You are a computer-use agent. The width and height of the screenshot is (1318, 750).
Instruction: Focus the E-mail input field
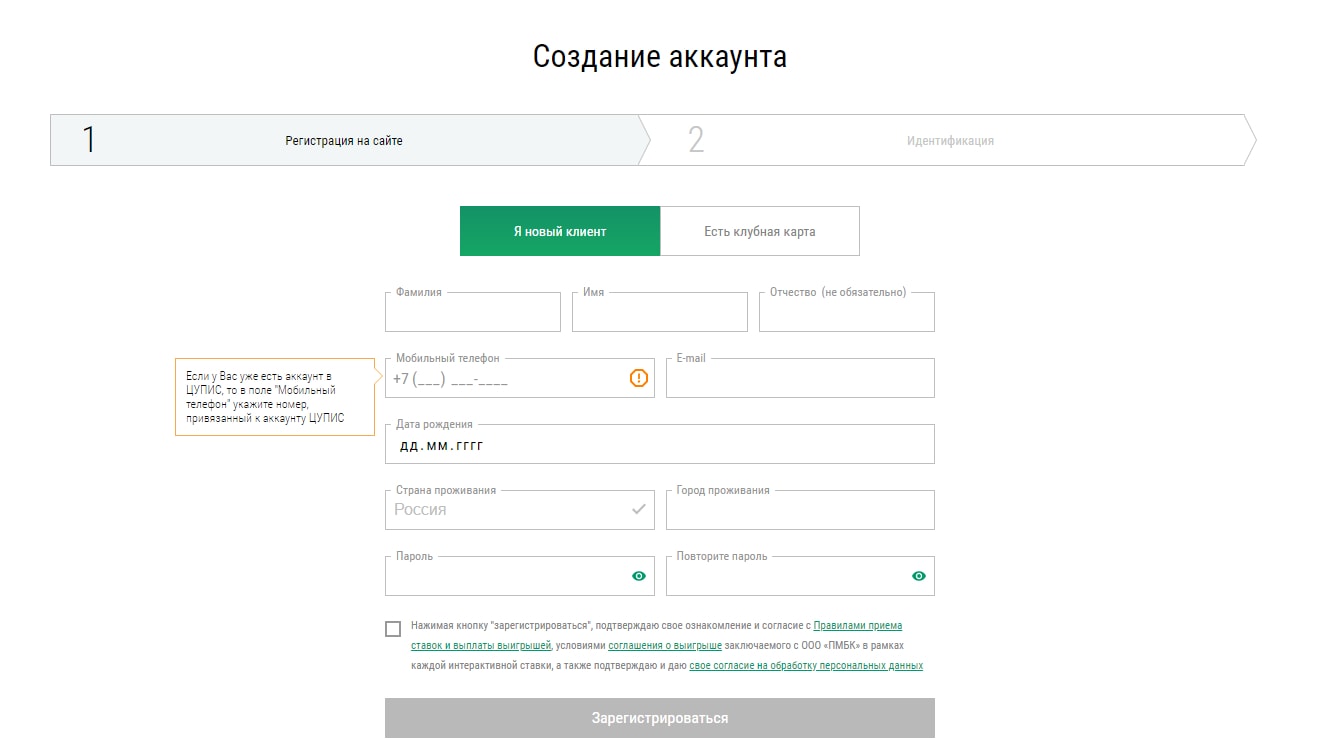pos(800,380)
